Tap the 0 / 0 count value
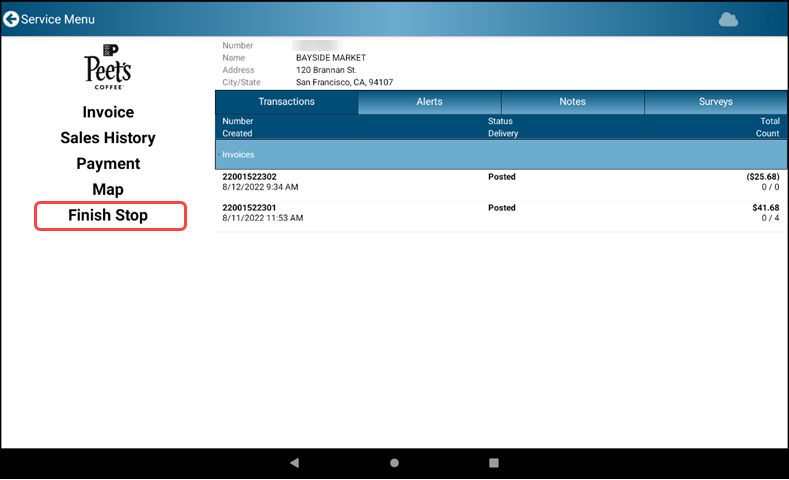Image resolution: width=789 pixels, height=480 pixels. pos(770,187)
